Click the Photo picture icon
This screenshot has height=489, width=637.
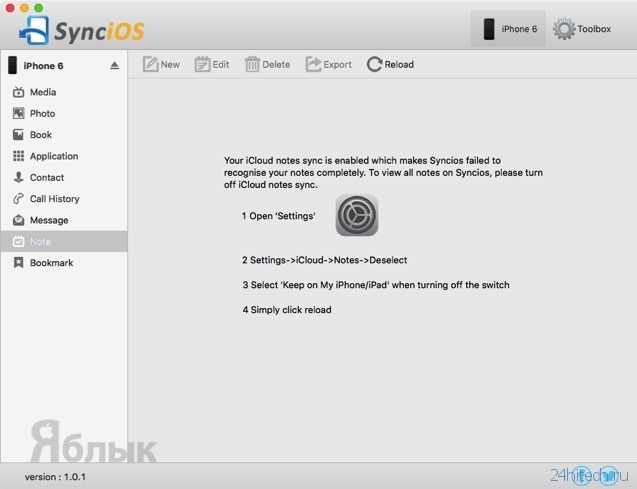tap(18, 113)
